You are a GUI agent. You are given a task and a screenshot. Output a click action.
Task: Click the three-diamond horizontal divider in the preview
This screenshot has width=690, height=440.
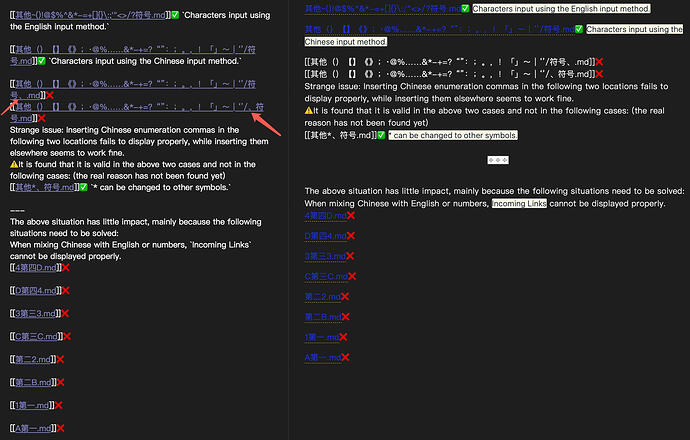tap(498, 159)
